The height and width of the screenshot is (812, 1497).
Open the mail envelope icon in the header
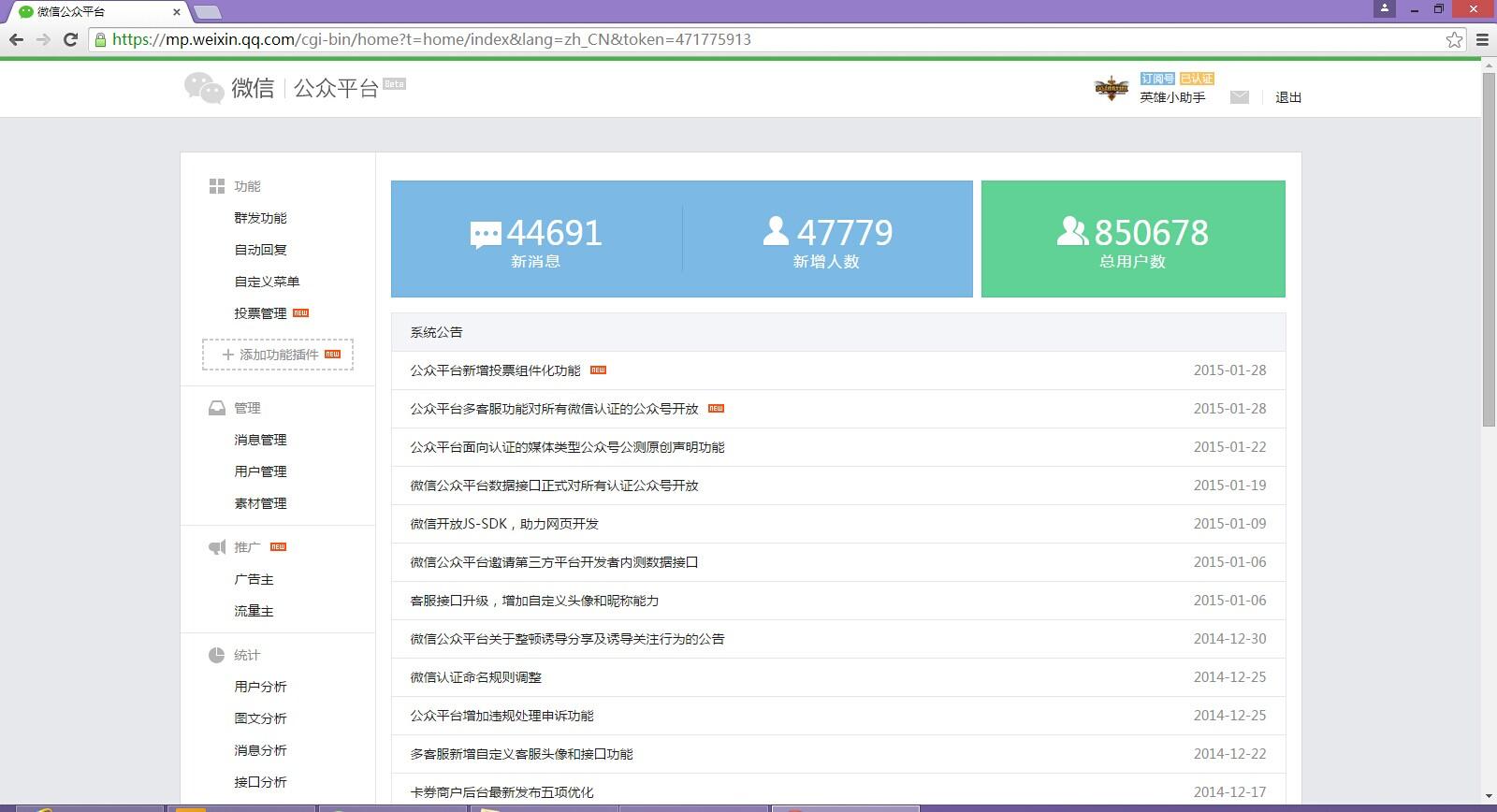tap(1240, 97)
